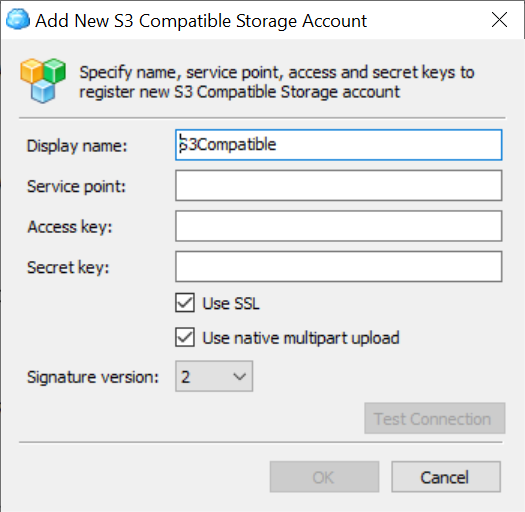Click the dialog title bar text
This screenshot has height=512, width=525.
(201, 21)
